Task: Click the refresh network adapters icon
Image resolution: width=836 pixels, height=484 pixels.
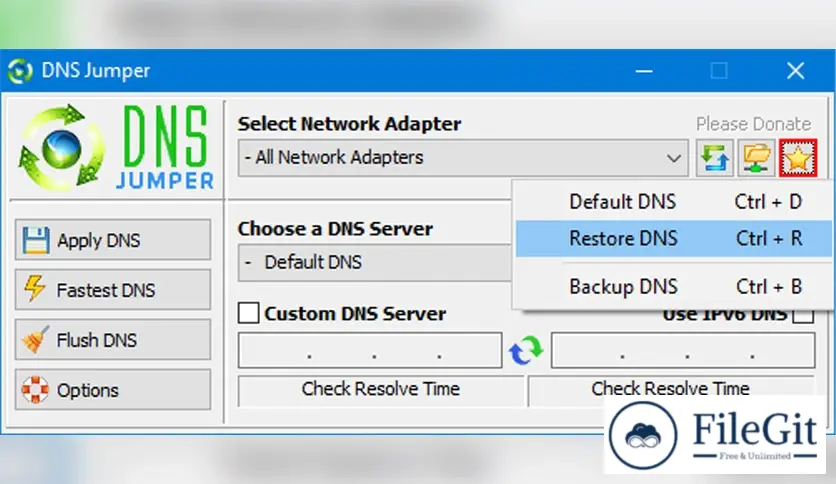Action: pos(714,158)
